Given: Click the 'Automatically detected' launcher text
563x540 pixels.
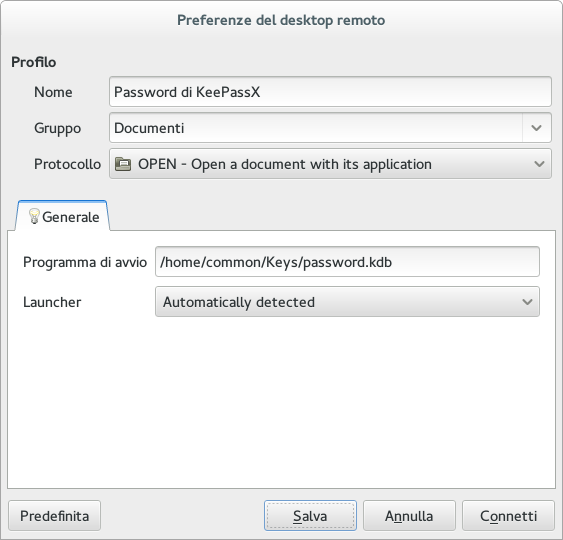Looking at the screenshot, I should pyautogui.click(x=239, y=302).
